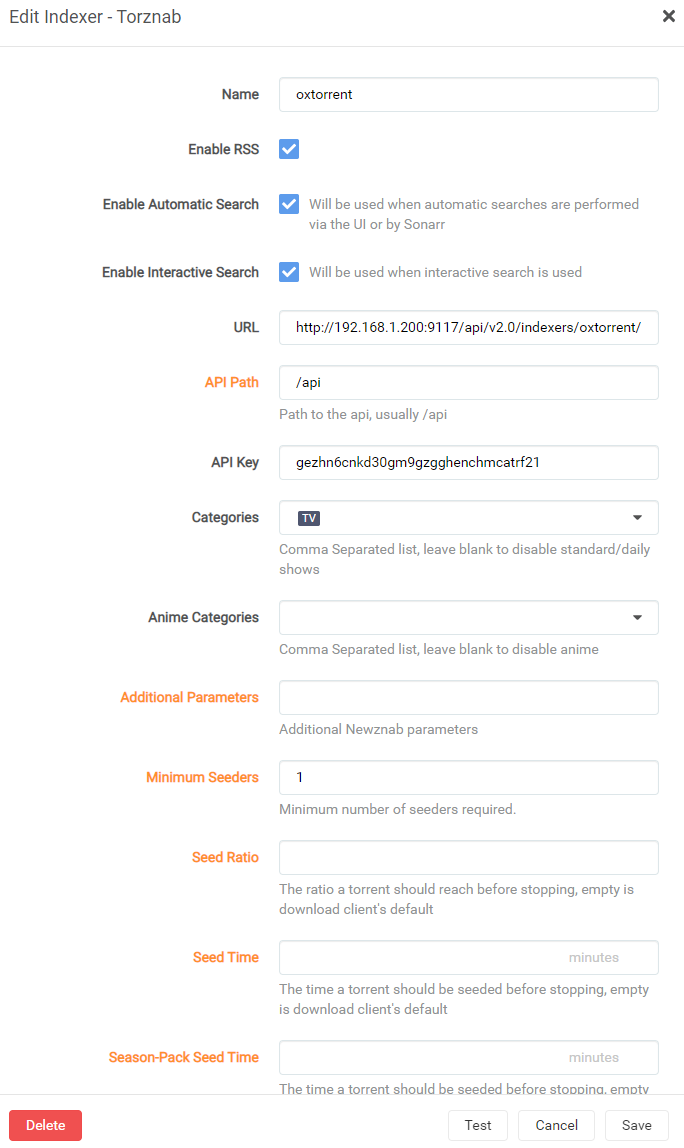
Task: Cancel editing the indexer
Action: point(556,1125)
